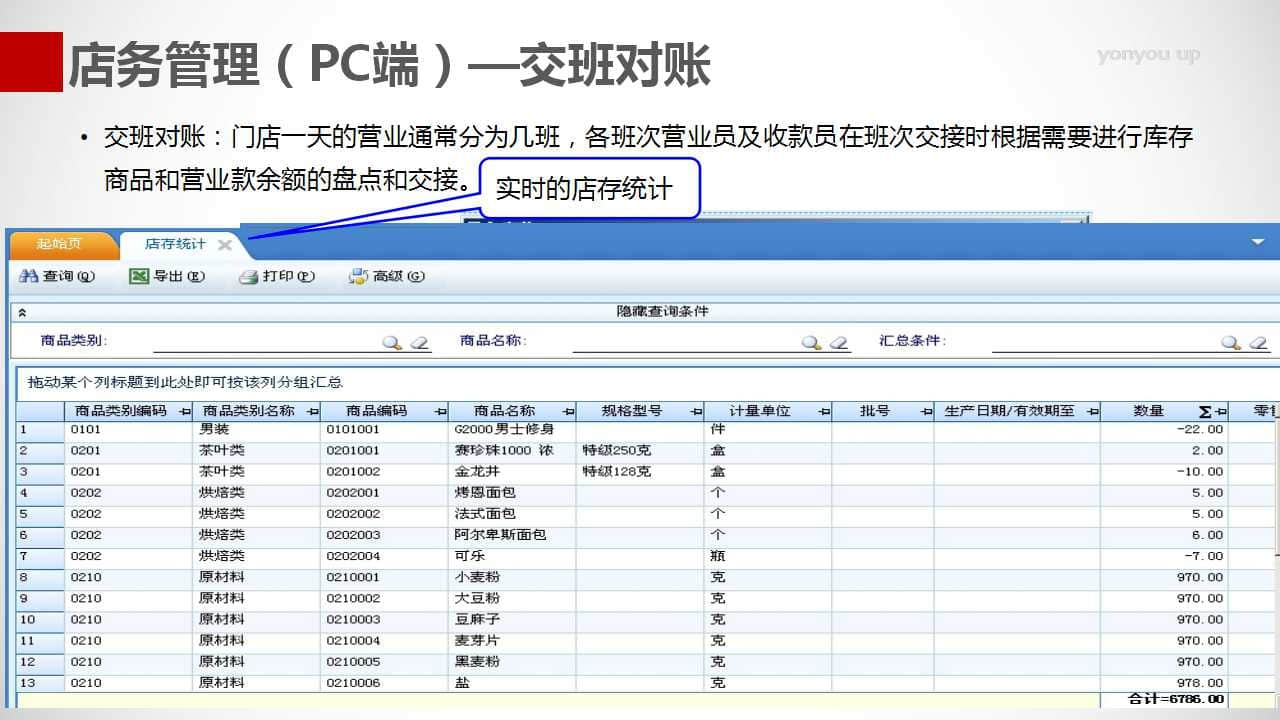Viewport: 1280px width, 720px height.
Task: Toggle pin on 计量单位 column header
Action: (824, 412)
